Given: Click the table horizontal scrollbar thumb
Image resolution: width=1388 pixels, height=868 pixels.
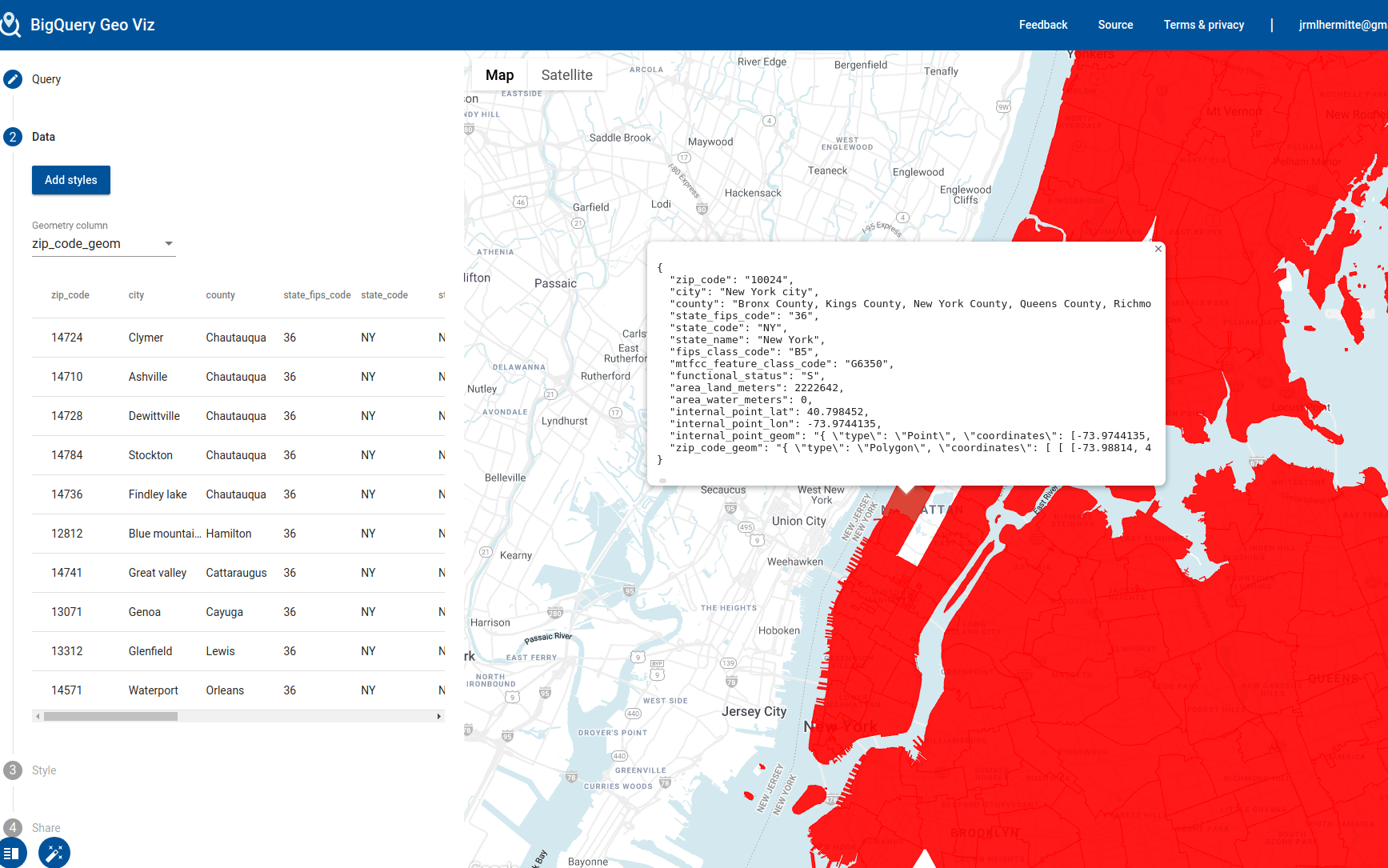Looking at the screenshot, I should click(x=110, y=716).
